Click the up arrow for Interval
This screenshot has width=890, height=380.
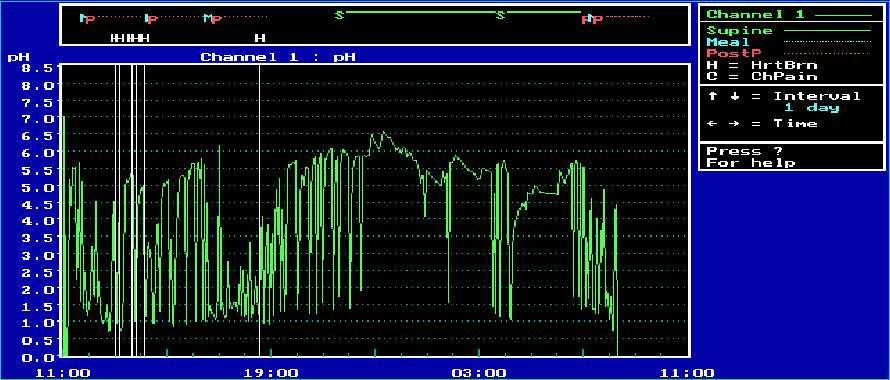coord(712,96)
